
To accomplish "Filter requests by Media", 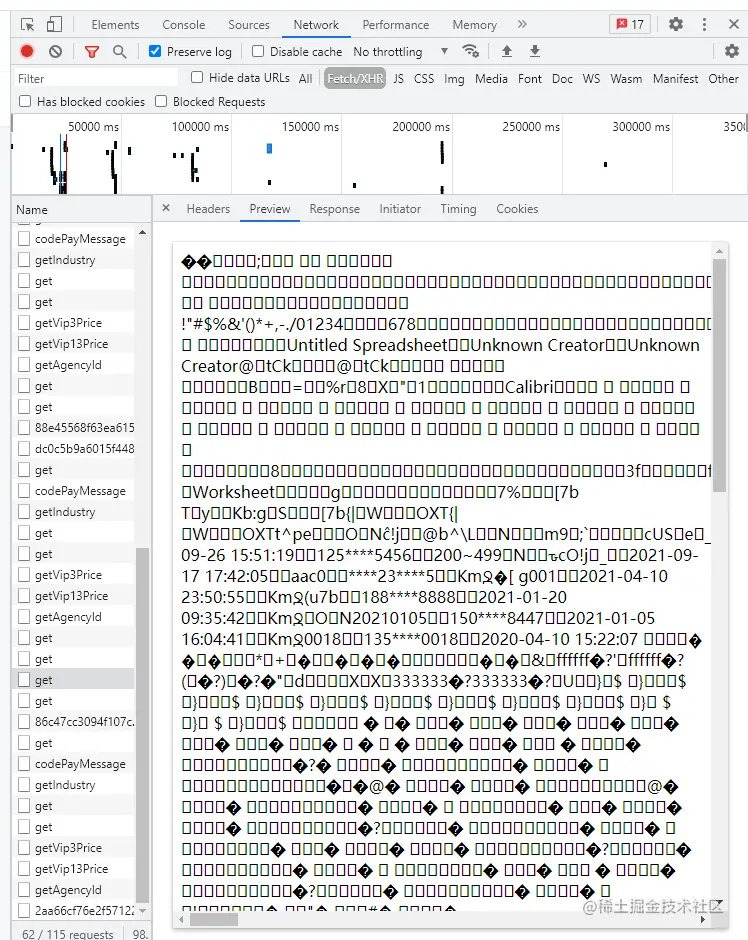I will click(x=491, y=79).
